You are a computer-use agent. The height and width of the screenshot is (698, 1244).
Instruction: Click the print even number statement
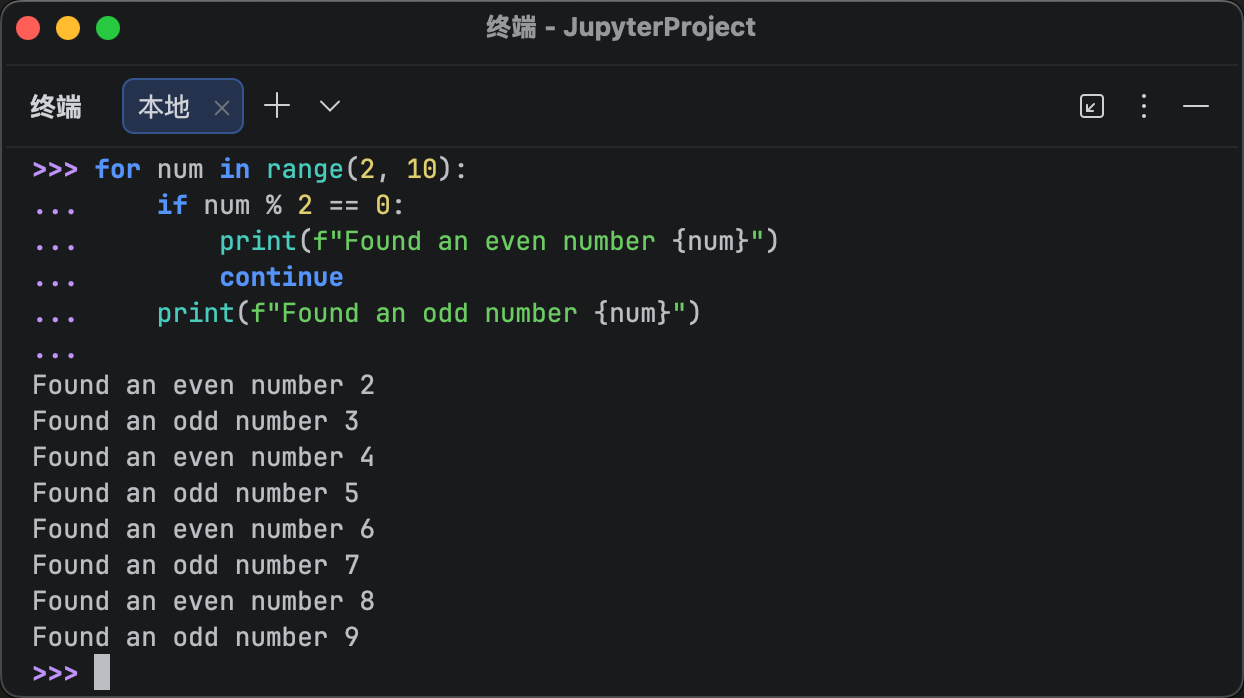(x=498, y=241)
